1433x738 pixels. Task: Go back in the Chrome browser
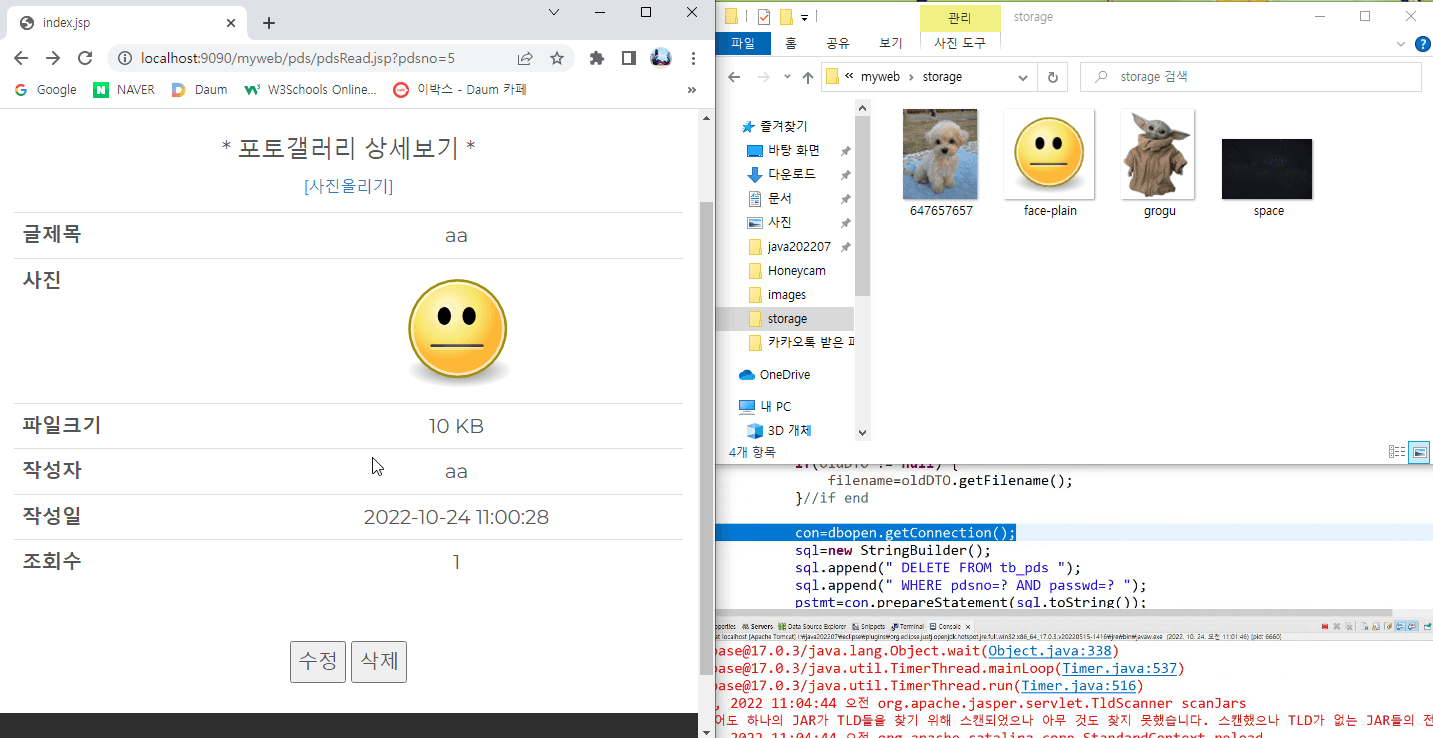click(x=21, y=58)
